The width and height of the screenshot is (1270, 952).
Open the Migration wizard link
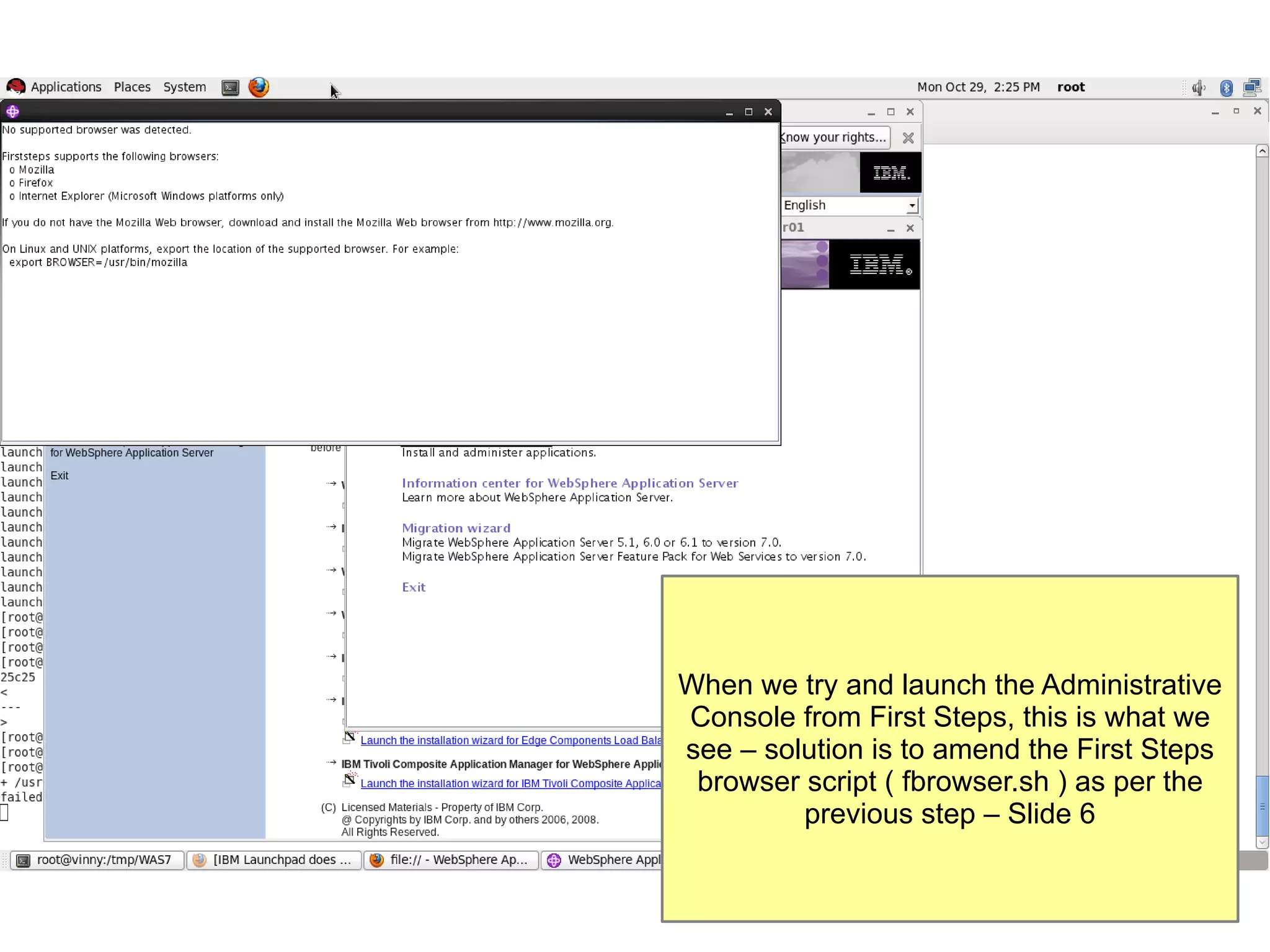pyautogui.click(x=456, y=528)
